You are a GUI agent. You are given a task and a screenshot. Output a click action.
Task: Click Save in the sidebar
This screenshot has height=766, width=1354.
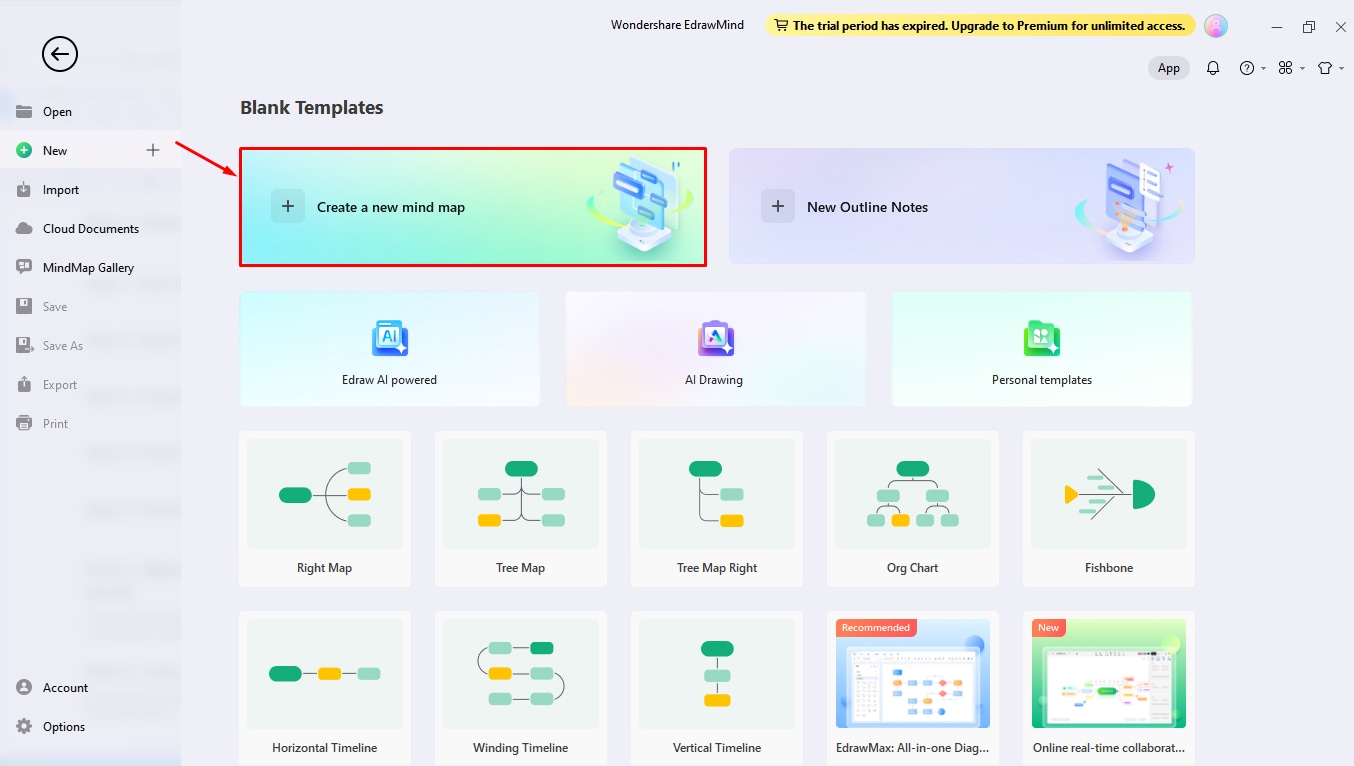(90, 306)
